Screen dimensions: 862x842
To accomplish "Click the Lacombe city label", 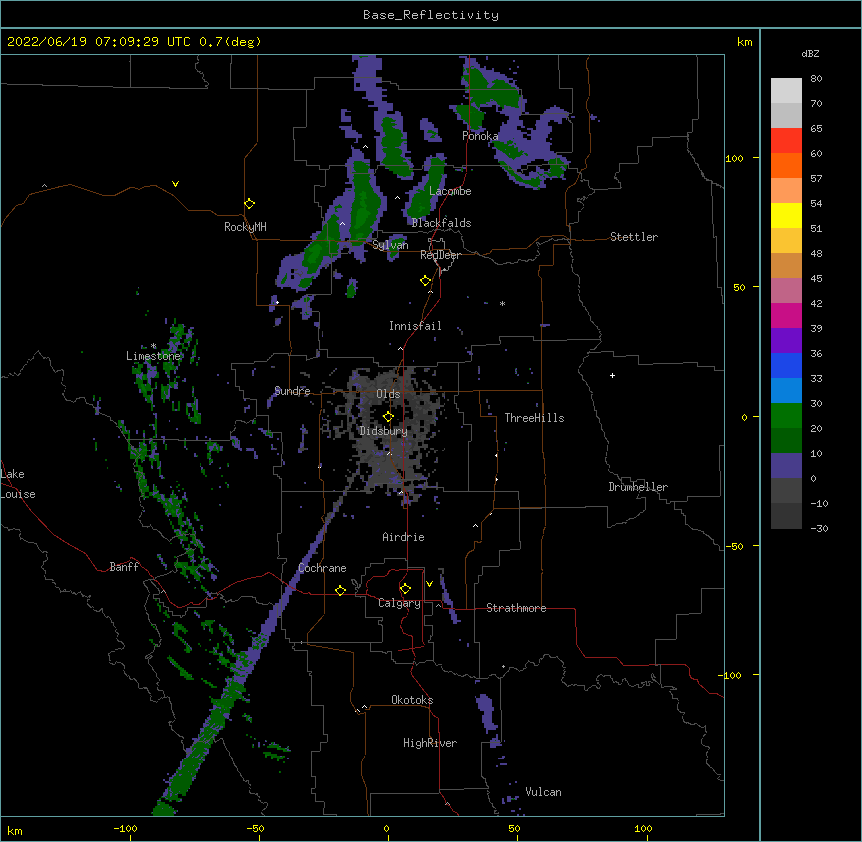I will click(x=450, y=191).
